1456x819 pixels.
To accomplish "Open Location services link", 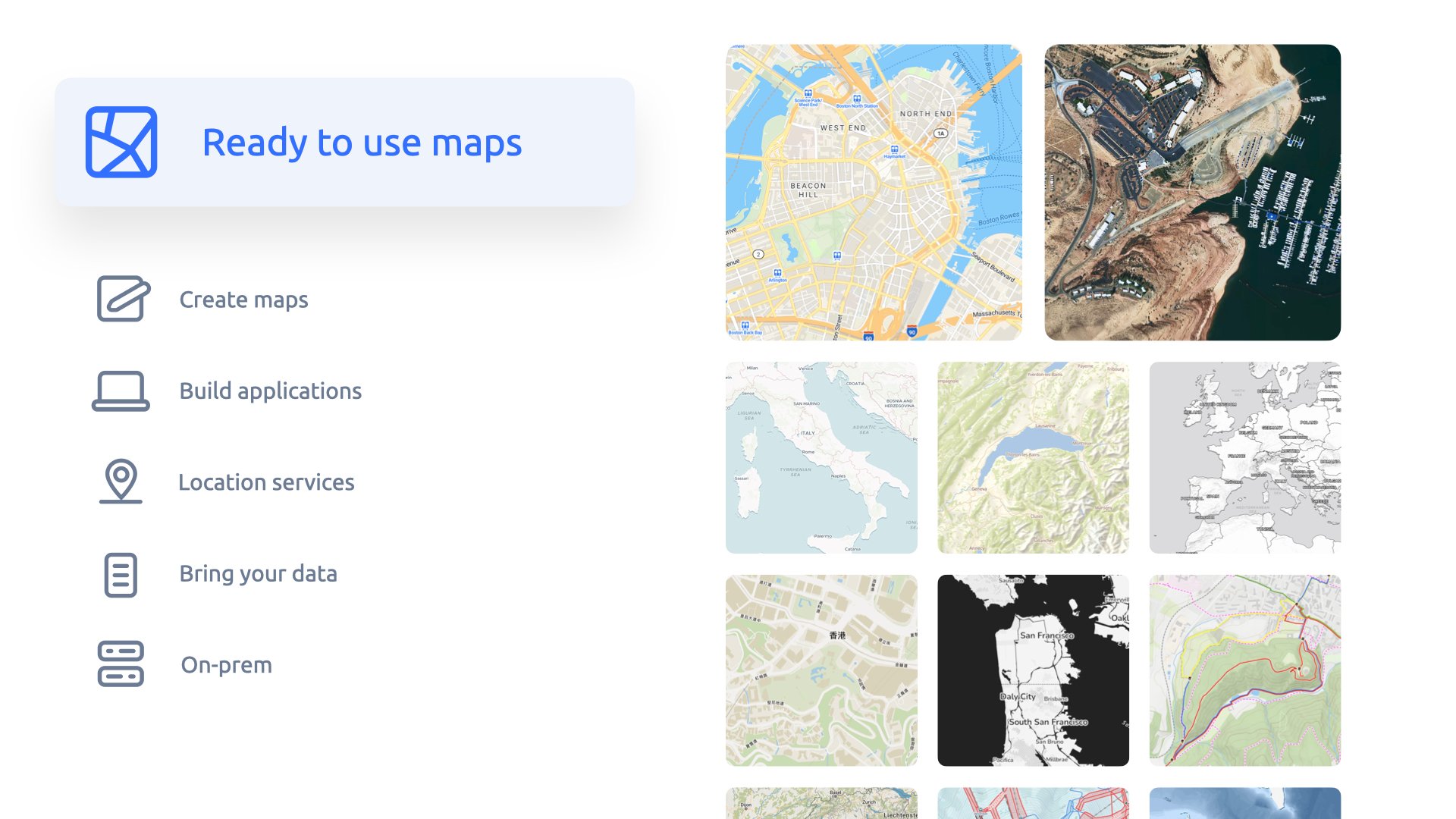I will (266, 482).
